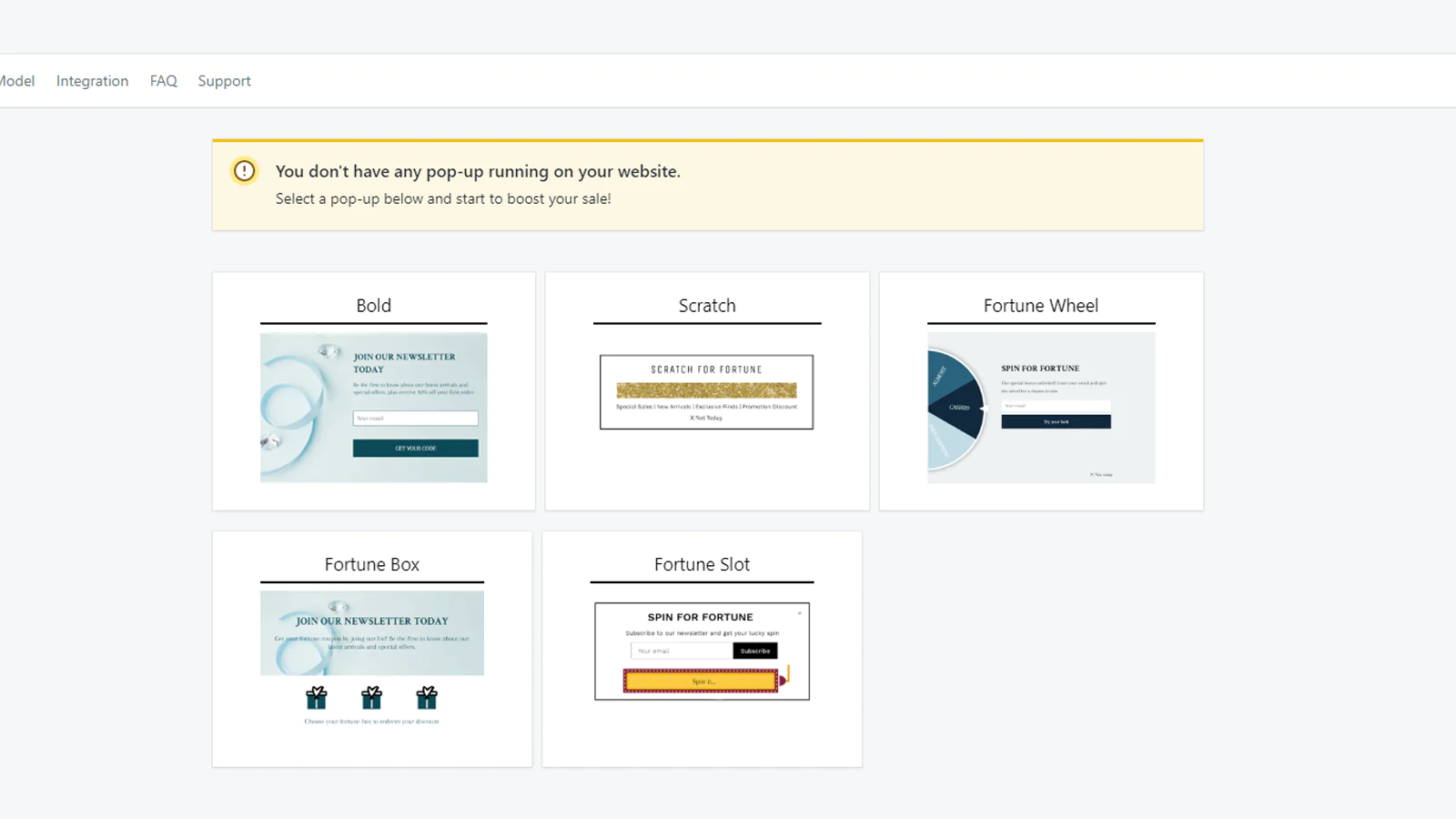This screenshot has height=819, width=1456.
Task: Click the GET YOUR CODE button in Bold preview
Action: click(x=417, y=448)
